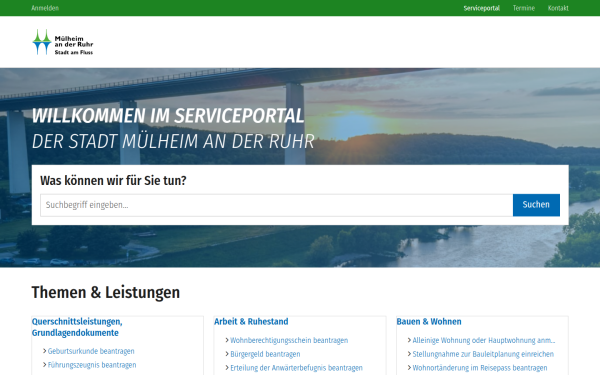Open Querschnittsleistungen, Grundlagendokumente category
Viewport: 600px width, 375px height.
[x=77, y=327]
